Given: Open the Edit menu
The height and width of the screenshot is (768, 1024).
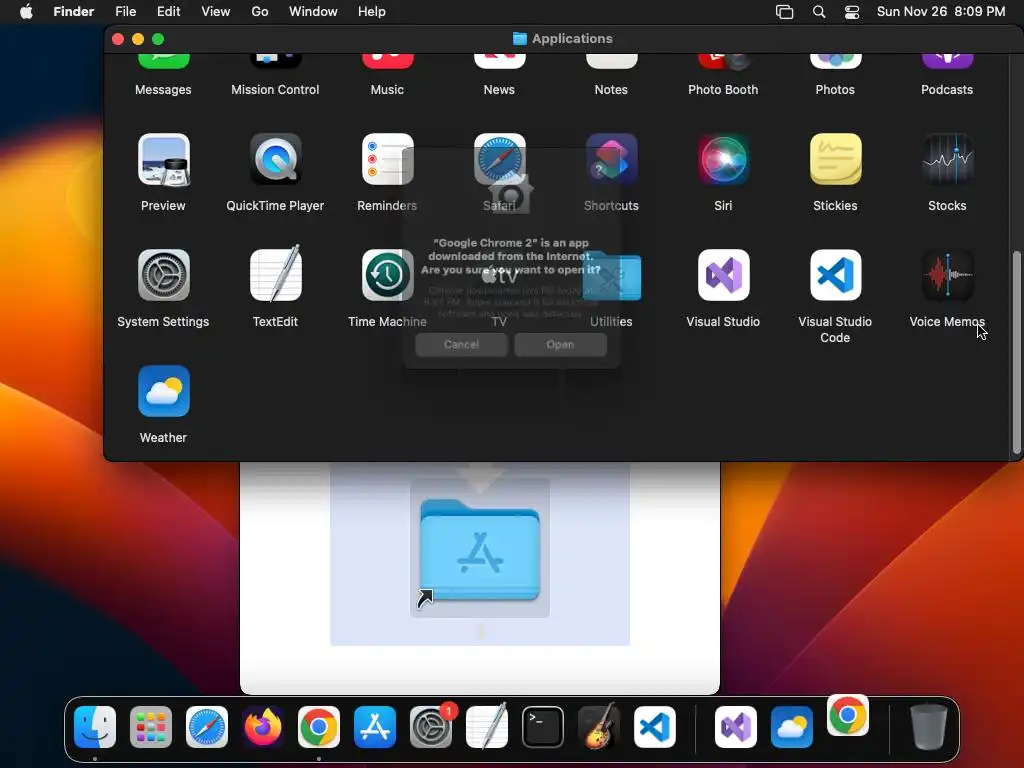Looking at the screenshot, I should [x=168, y=12].
